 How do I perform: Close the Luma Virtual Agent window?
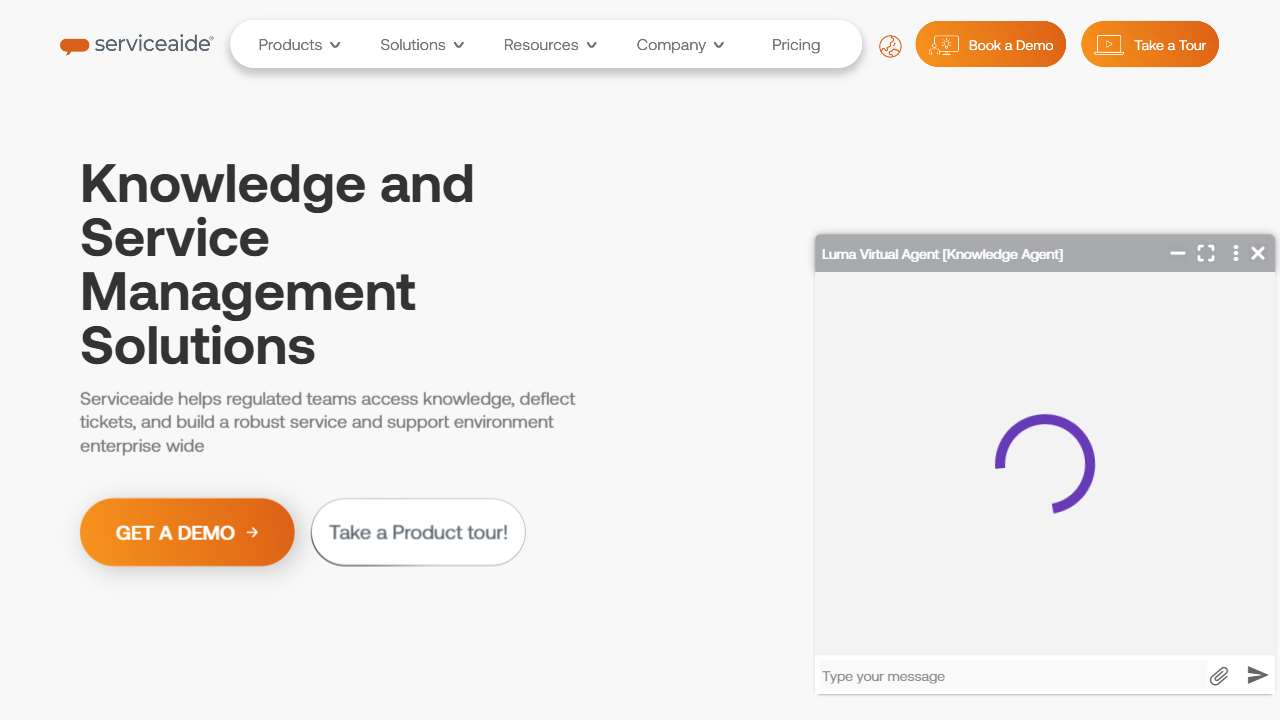[1258, 254]
